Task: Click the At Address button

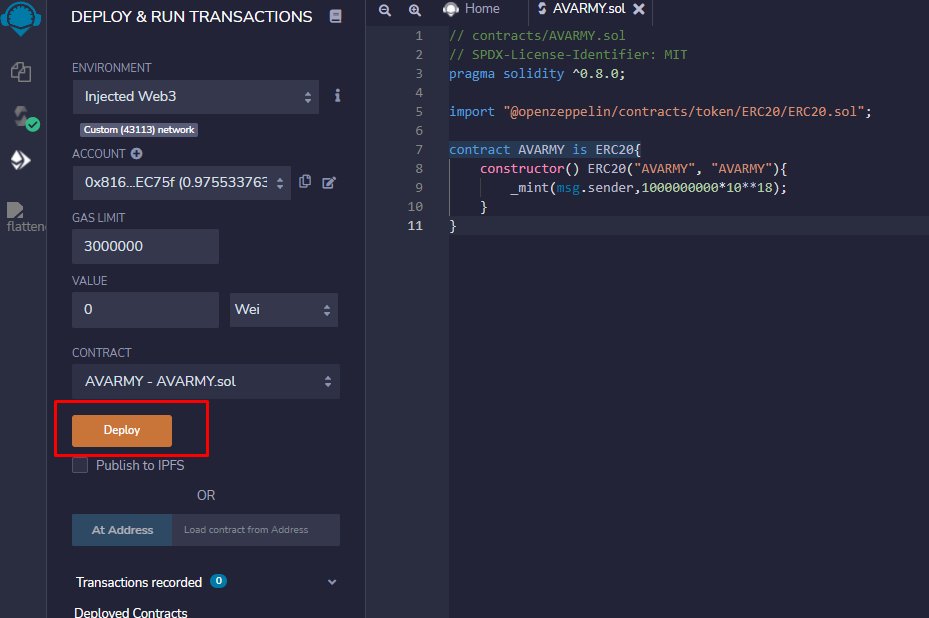Action: click(122, 530)
